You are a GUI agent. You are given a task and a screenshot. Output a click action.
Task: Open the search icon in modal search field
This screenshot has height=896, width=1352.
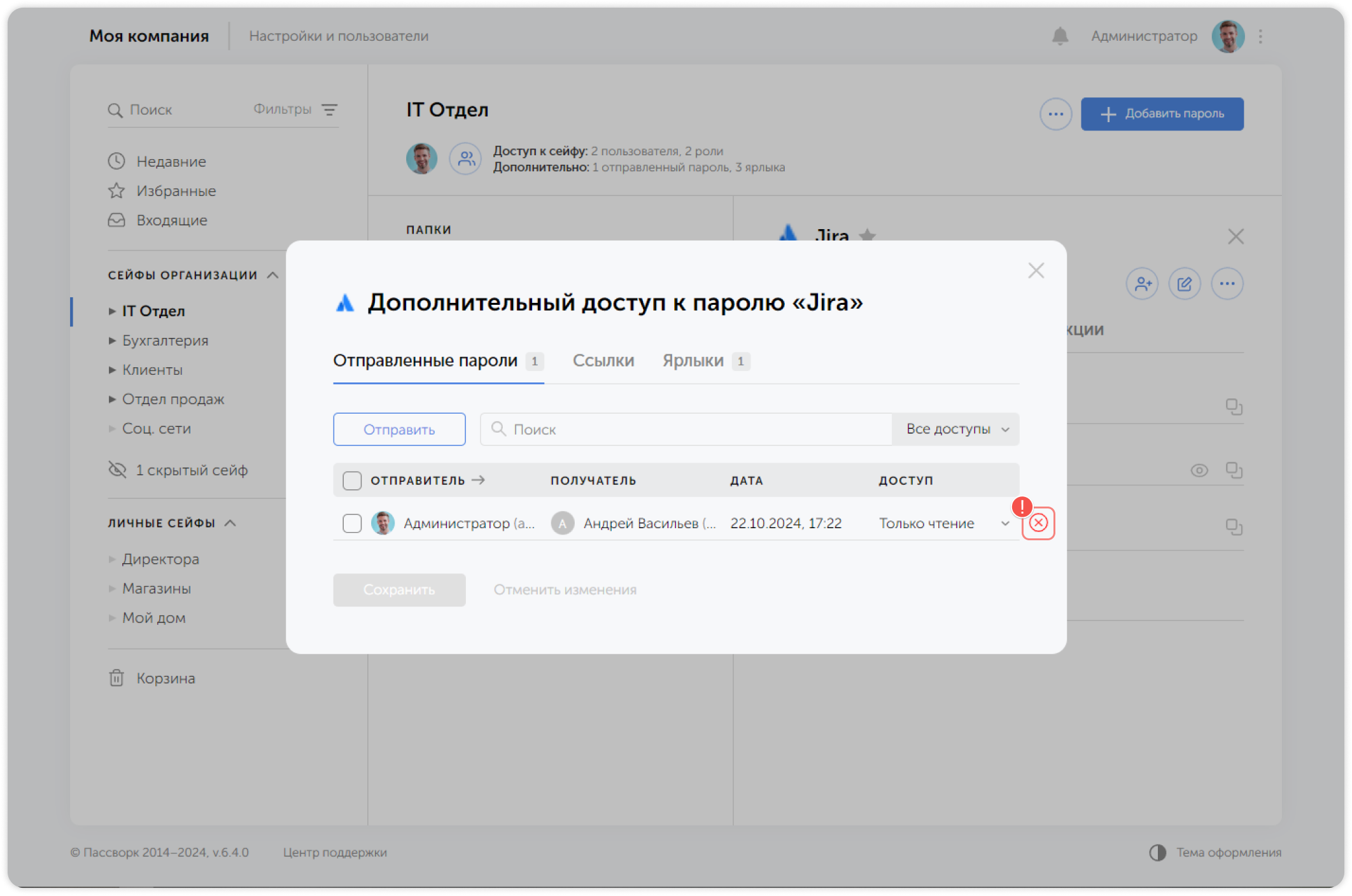(499, 429)
